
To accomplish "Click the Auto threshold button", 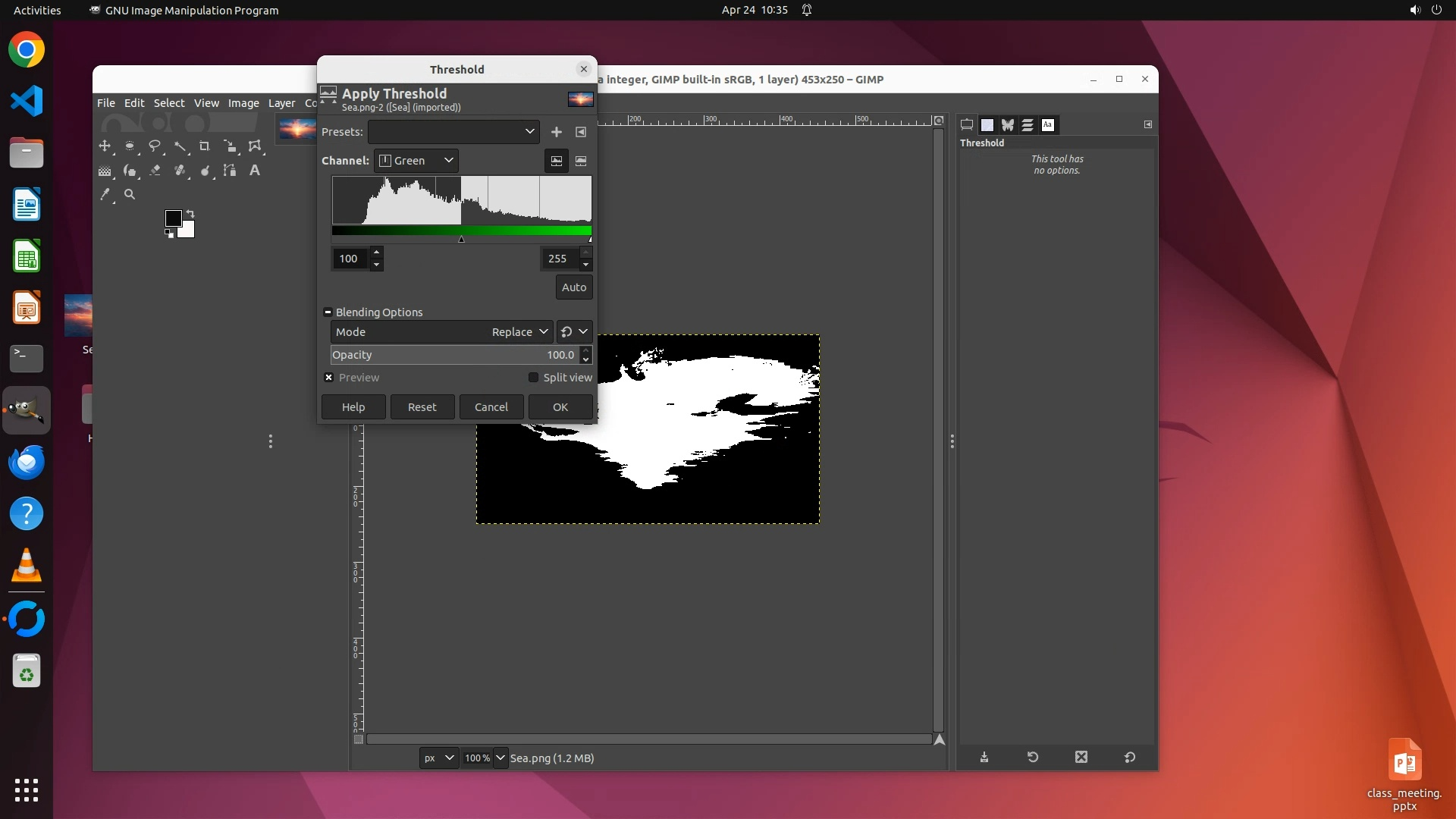I will tap(573, 287).
